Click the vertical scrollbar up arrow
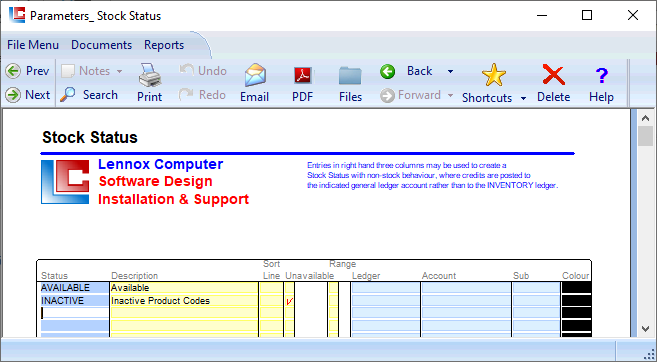 645,118
